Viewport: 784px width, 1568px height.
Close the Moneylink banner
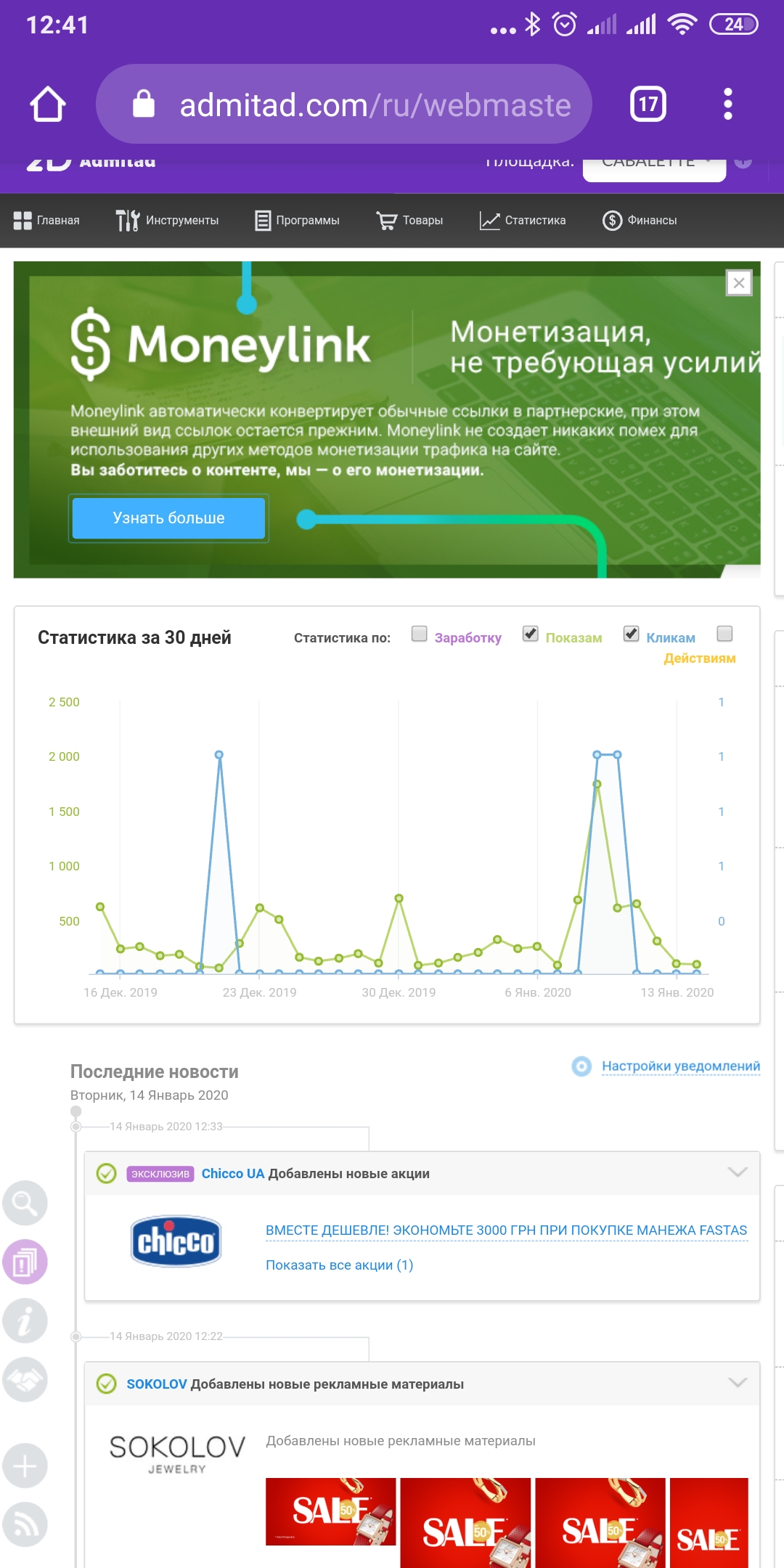(739, 283)
